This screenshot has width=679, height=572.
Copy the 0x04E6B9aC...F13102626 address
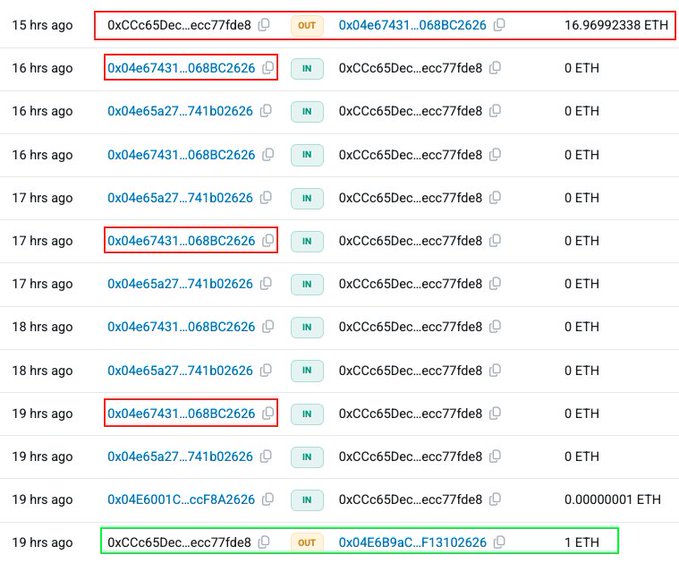pos(499,542)
